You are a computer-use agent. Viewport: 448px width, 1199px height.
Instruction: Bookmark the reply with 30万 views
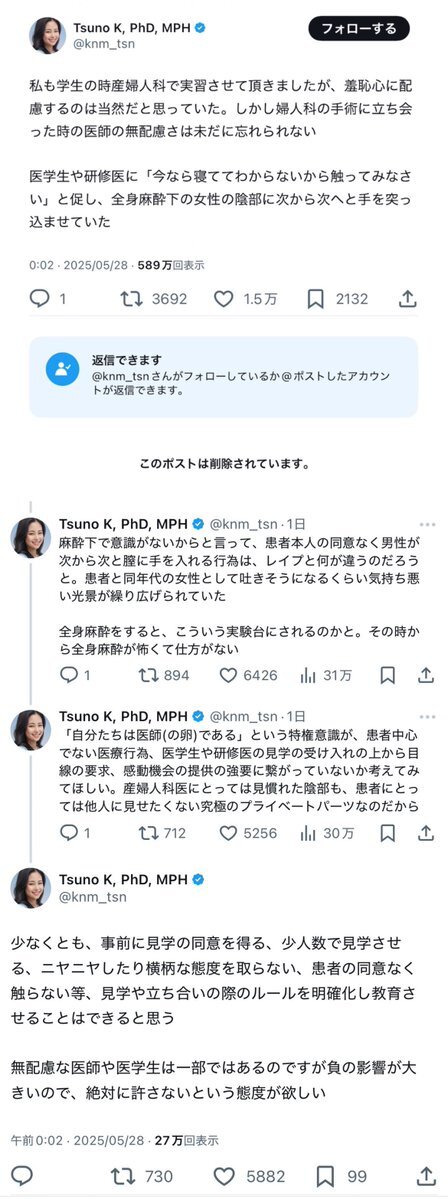388,833
